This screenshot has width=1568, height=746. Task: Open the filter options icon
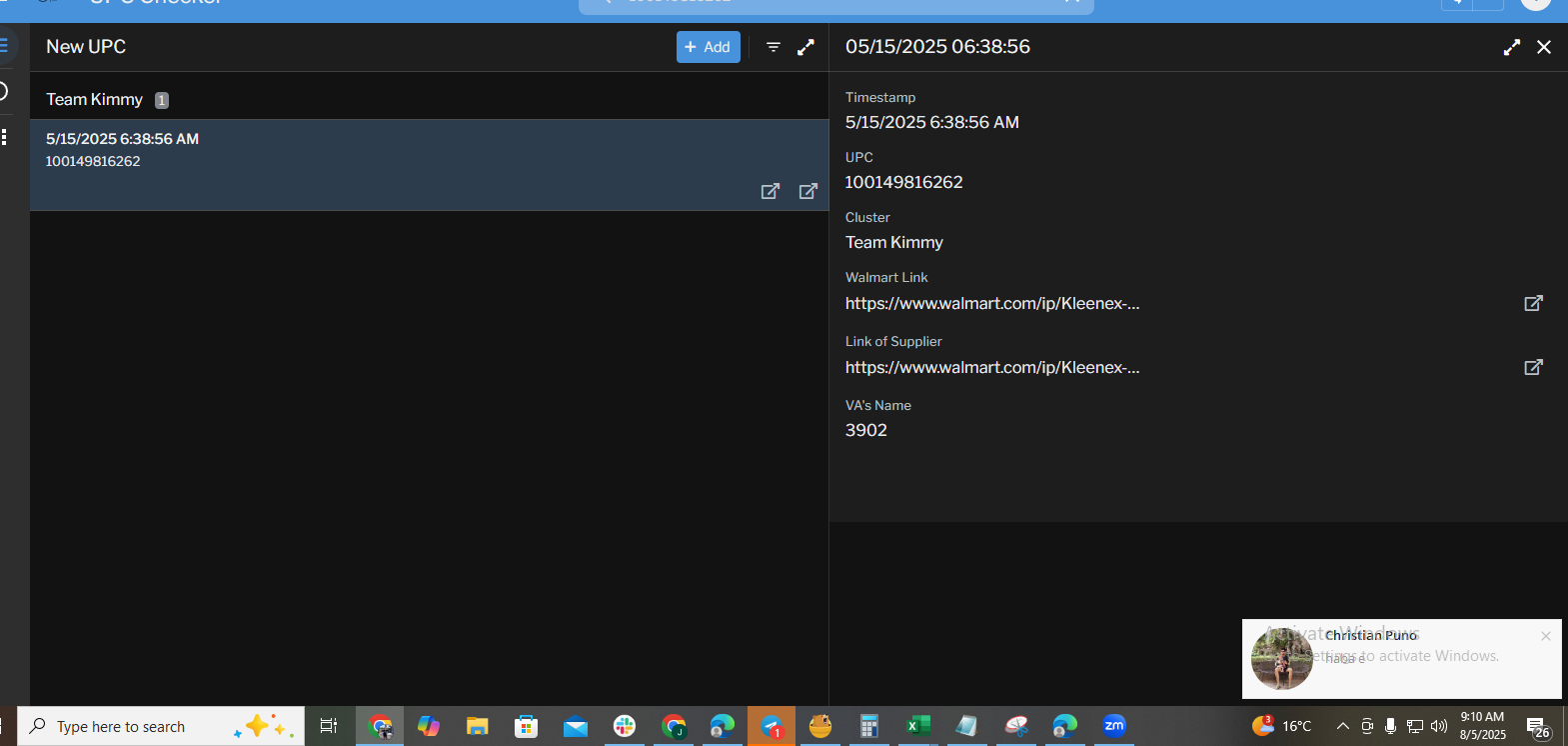[773, 47]
